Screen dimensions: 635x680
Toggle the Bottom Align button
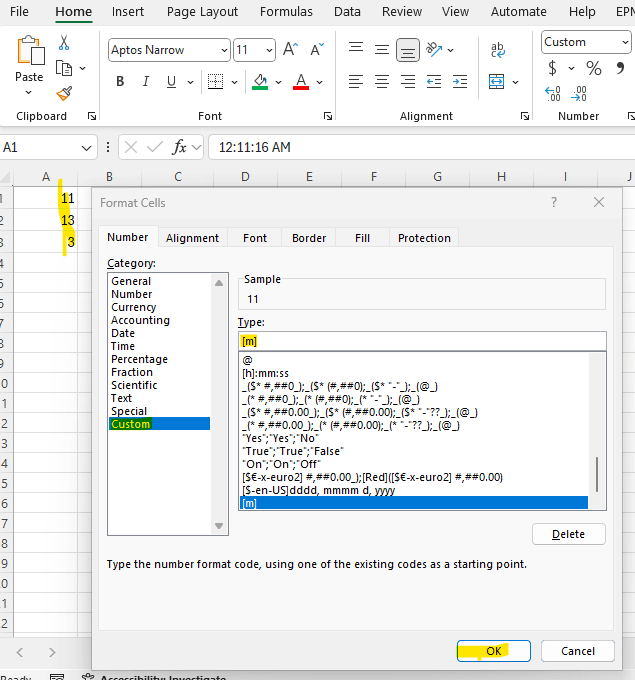[x=408, y=50]
